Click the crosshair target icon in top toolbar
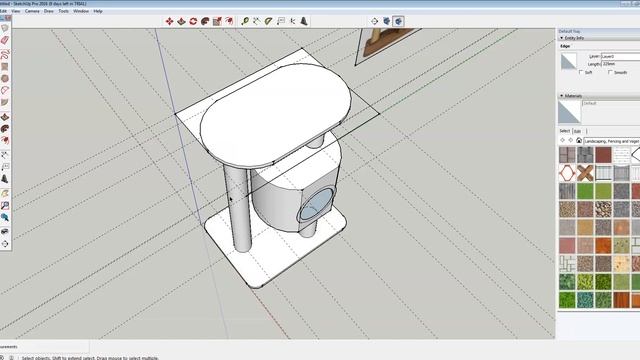Screen dimensions: 640x360 point(374,21)
